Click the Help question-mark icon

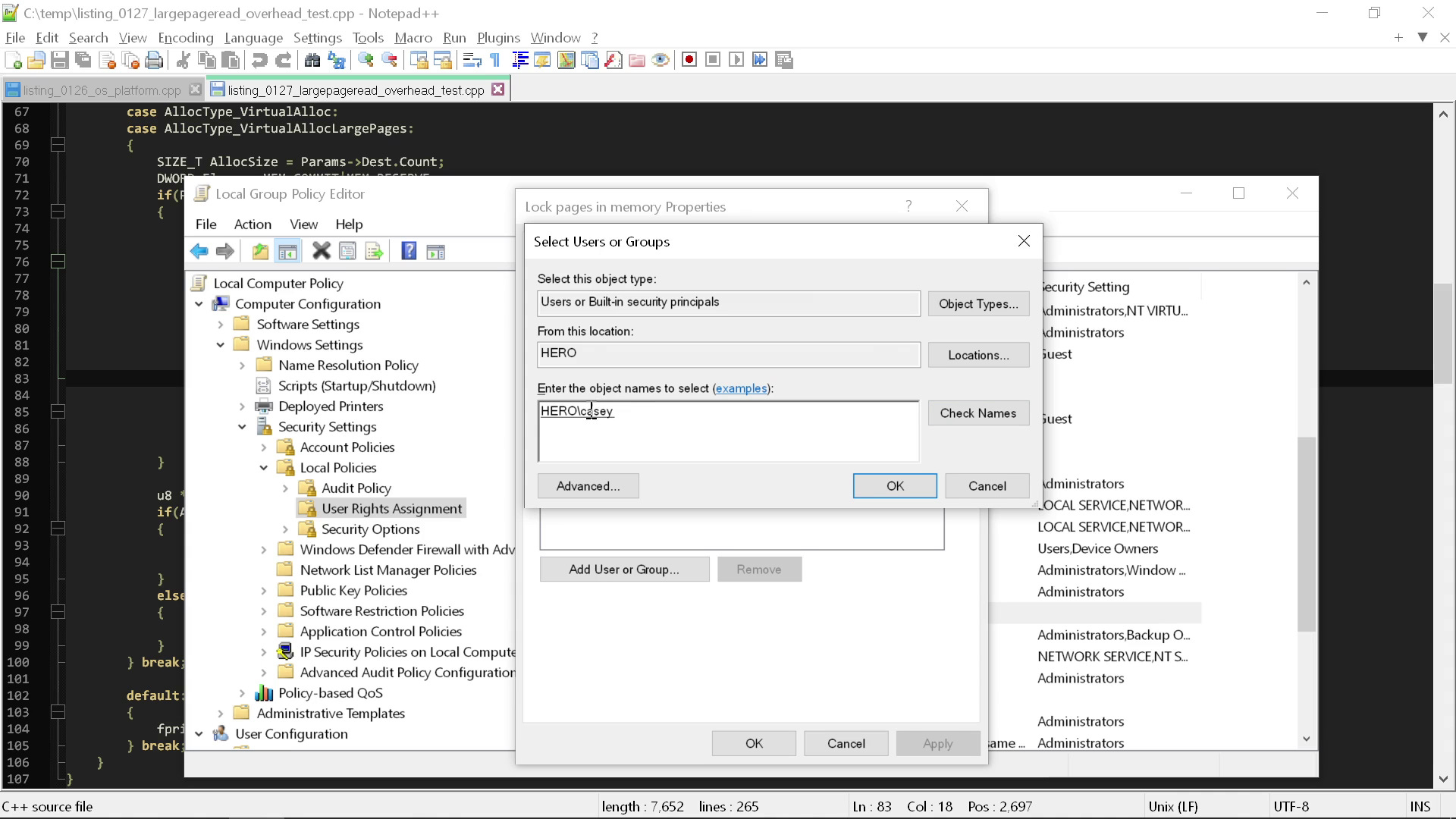(x=409, y=251)
